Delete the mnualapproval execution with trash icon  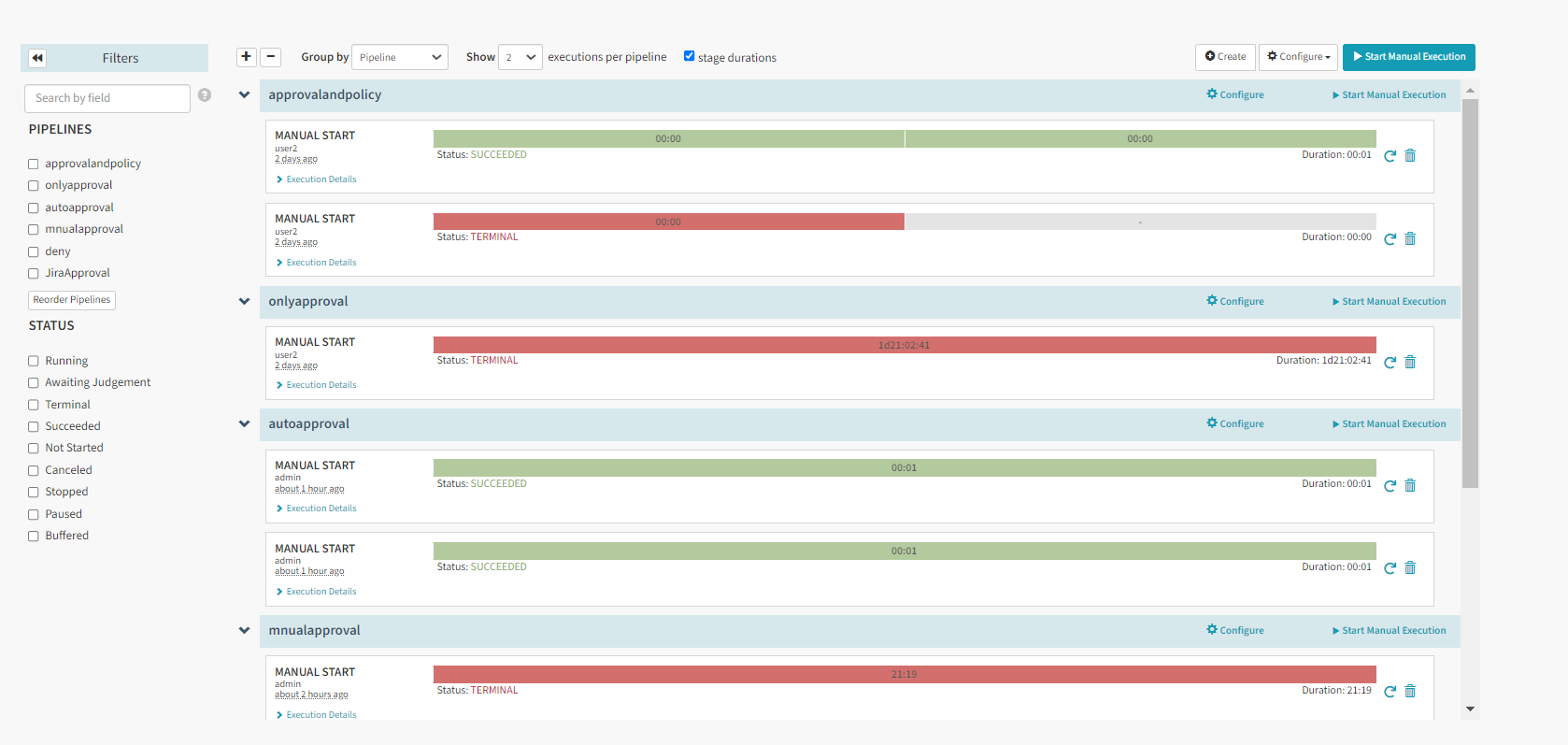point(1410,692)
